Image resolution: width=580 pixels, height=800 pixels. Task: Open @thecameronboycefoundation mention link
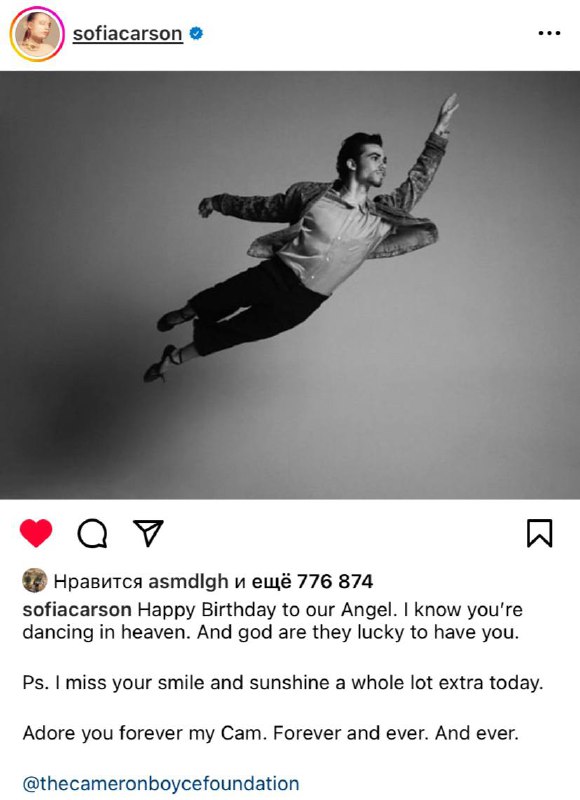161,783
